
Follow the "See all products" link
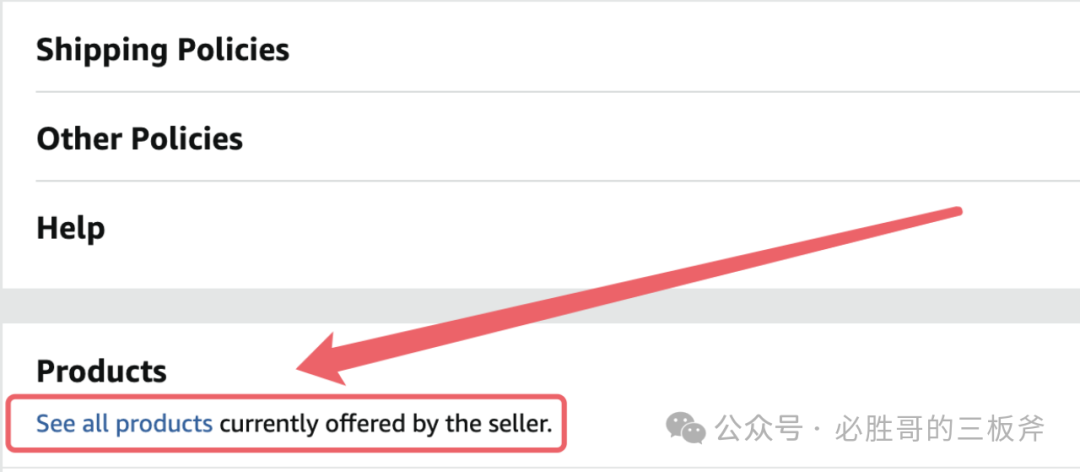124,424
